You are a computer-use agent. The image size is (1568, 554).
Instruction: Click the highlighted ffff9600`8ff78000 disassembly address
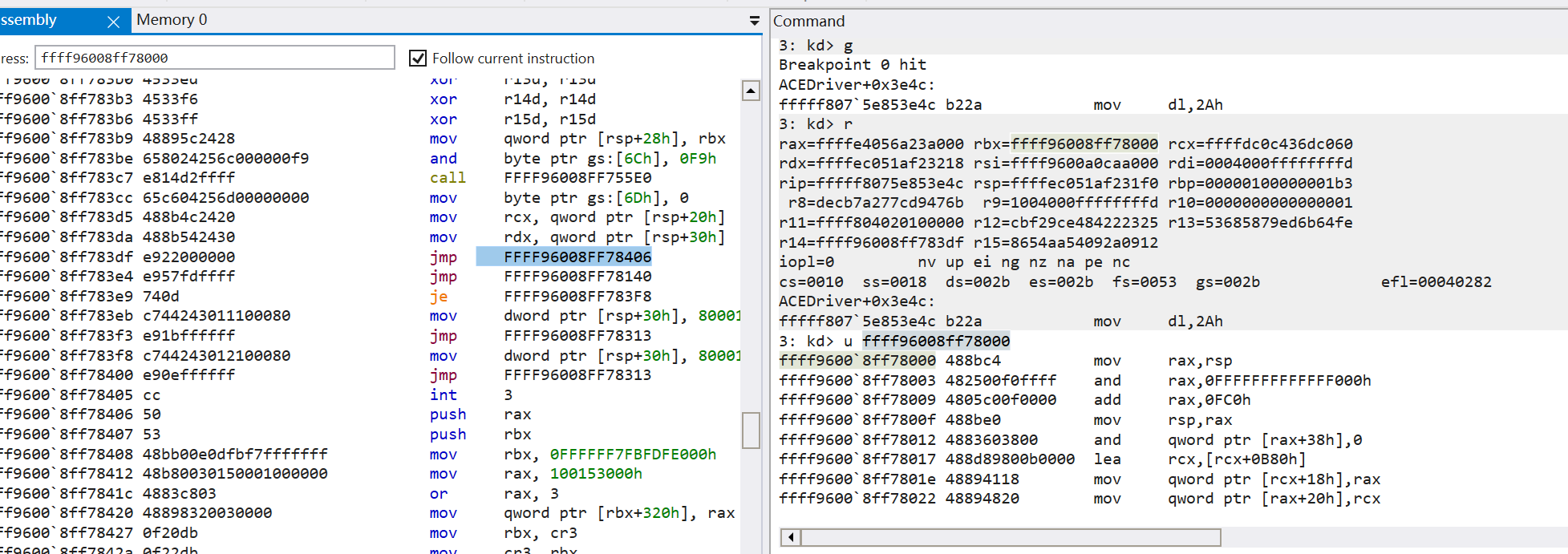[857, 361]
